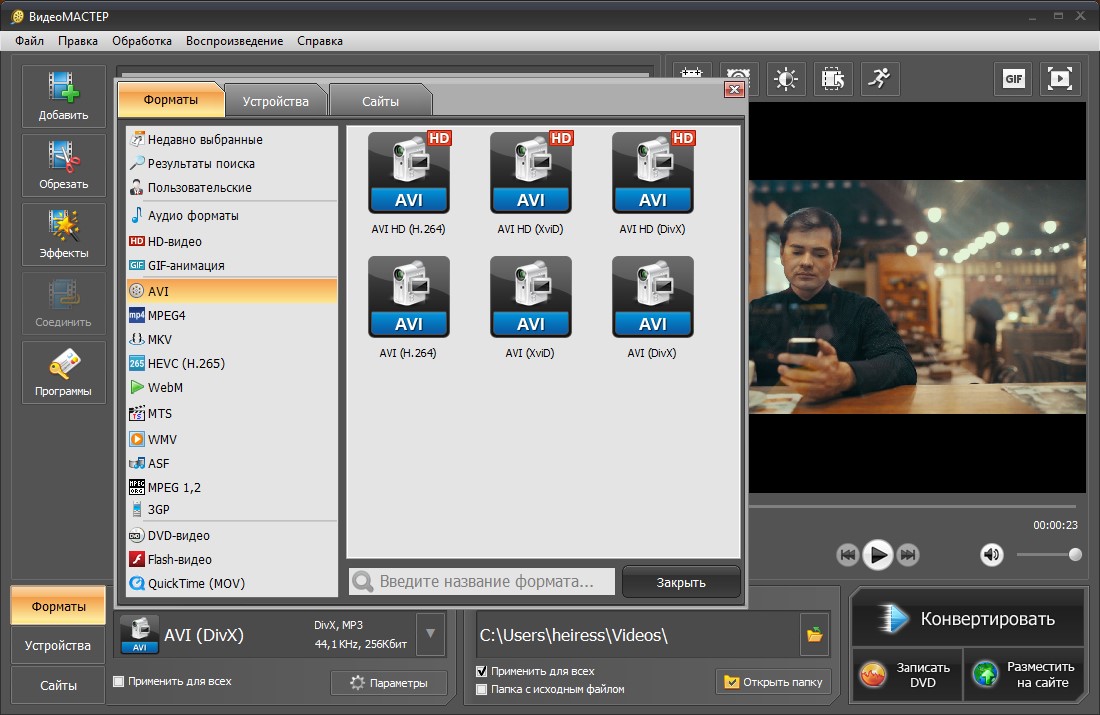Screen dimensions: 1100x715
Task: Select the AVI (DivX) format icon
Action: (x=653, y=297)
